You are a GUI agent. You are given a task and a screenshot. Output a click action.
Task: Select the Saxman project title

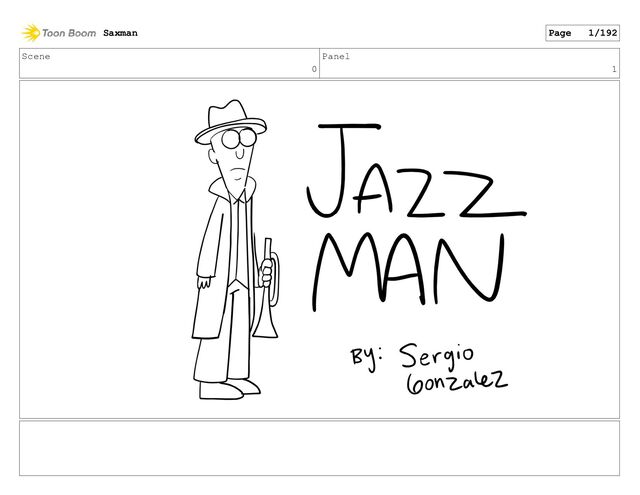[x=120, y=33]
